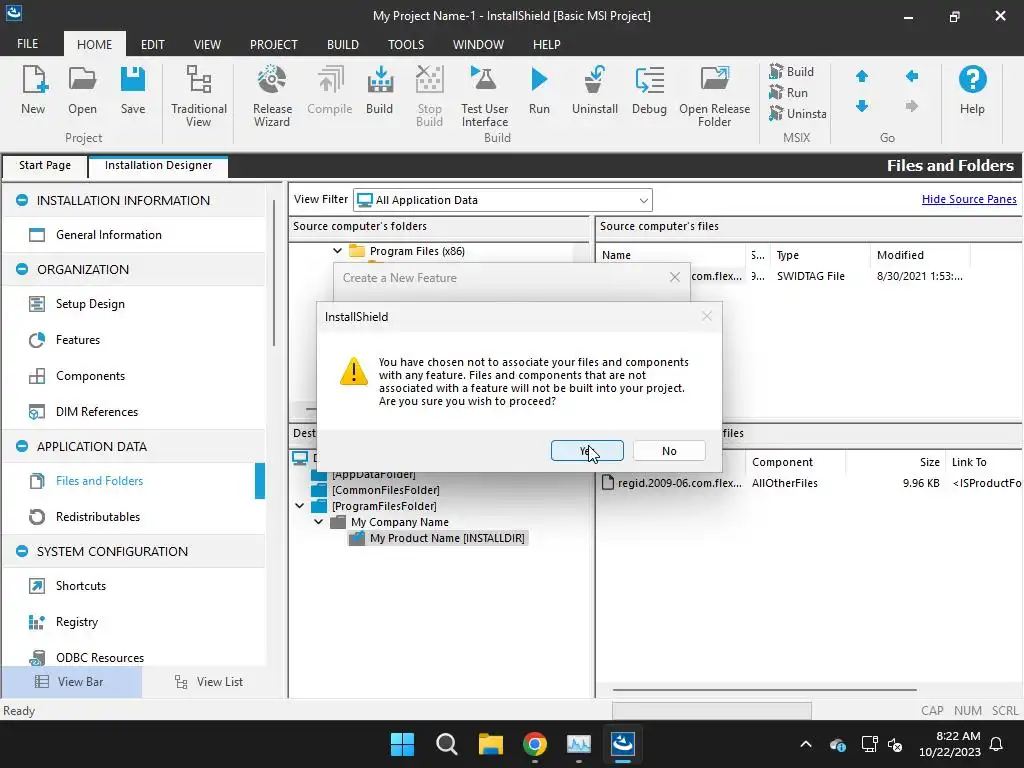Switch to the PROJECT ribbon tab
This screenshot has width=1024, height=768.
[274, 44]
